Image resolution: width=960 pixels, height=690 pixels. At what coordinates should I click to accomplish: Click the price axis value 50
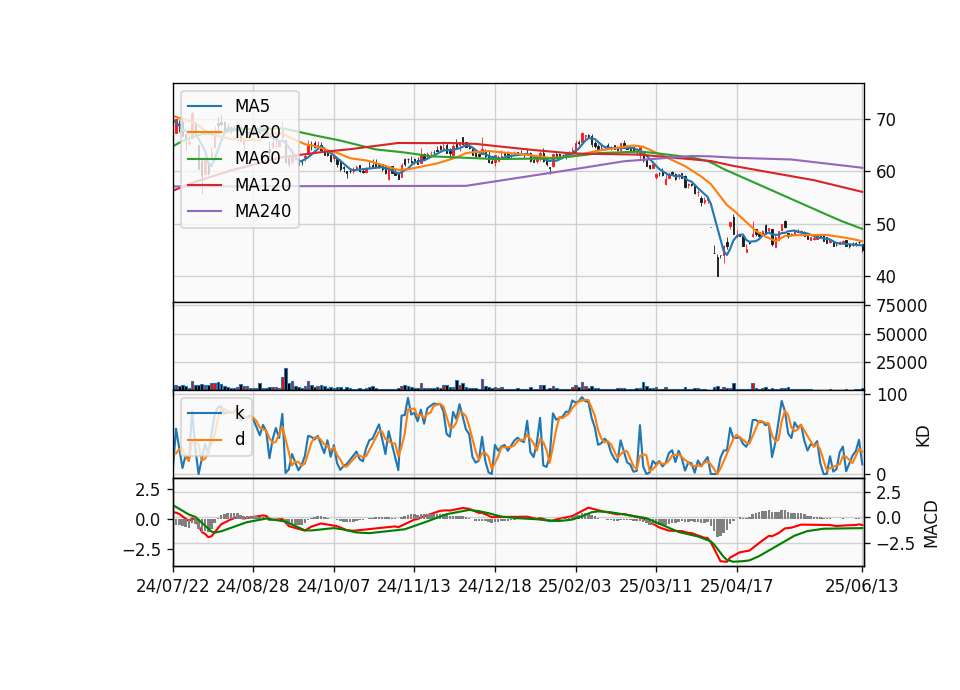pyautogui.click(x=886, y=225)
